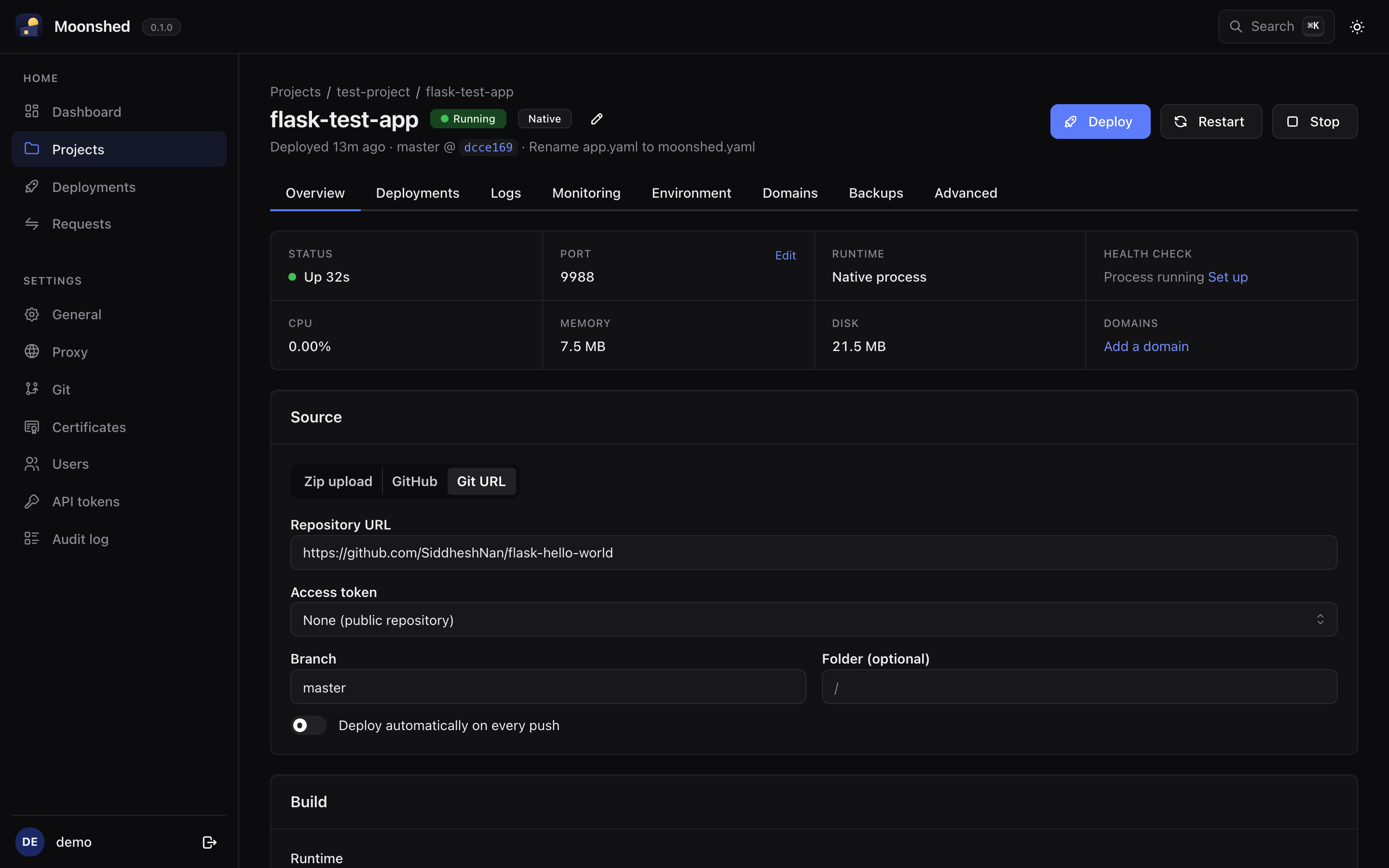Image resolution: width=1389 pixels, height=868 pixels.
Task: Select the Advanced tab
Action: point(966,193)
